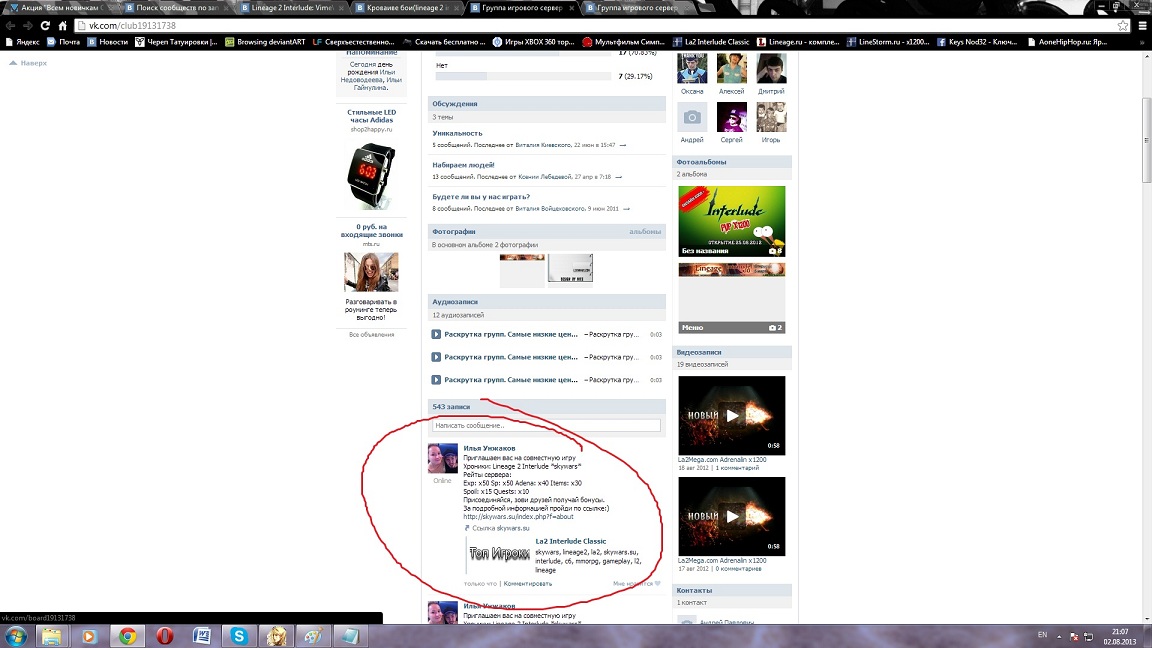Switch to 'Поиск сообществ' tab
The width and height of the screenshot is (1152, 648).
[x=176, y=7]
